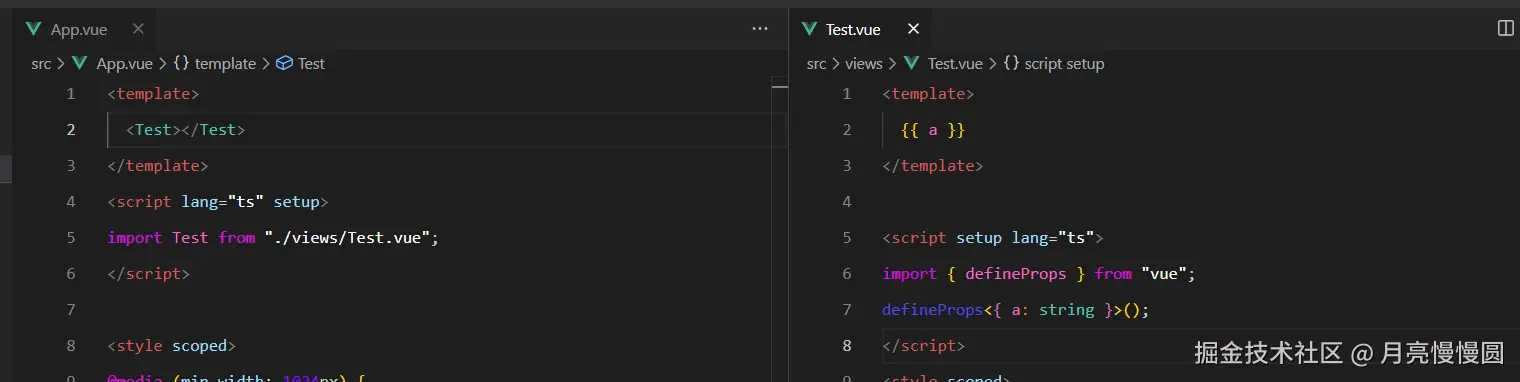This screenshot has width=1520, height=382.
Task: Select 'src' breadcrumb in App.vue editor
Action: point(41,63)
